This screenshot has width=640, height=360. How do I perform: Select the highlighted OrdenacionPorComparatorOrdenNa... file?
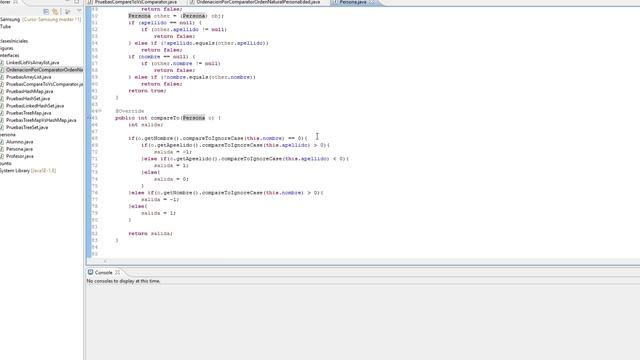pos(44,70)
